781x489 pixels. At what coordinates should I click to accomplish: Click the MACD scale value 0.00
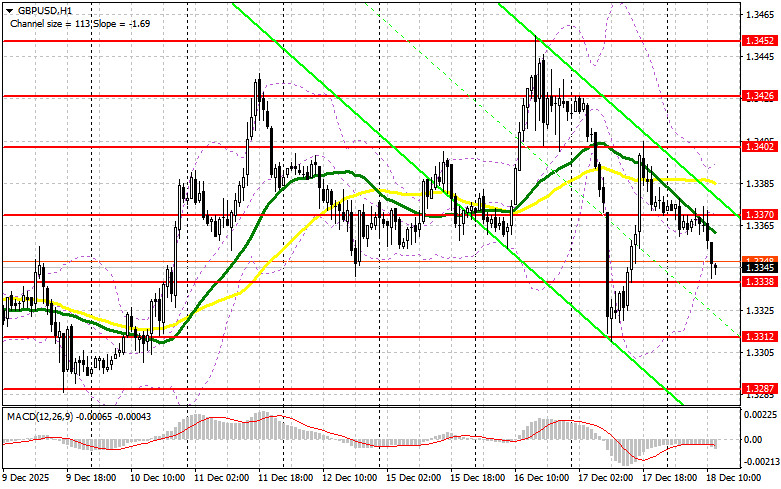pyautogui.click(x=753, y=440)
